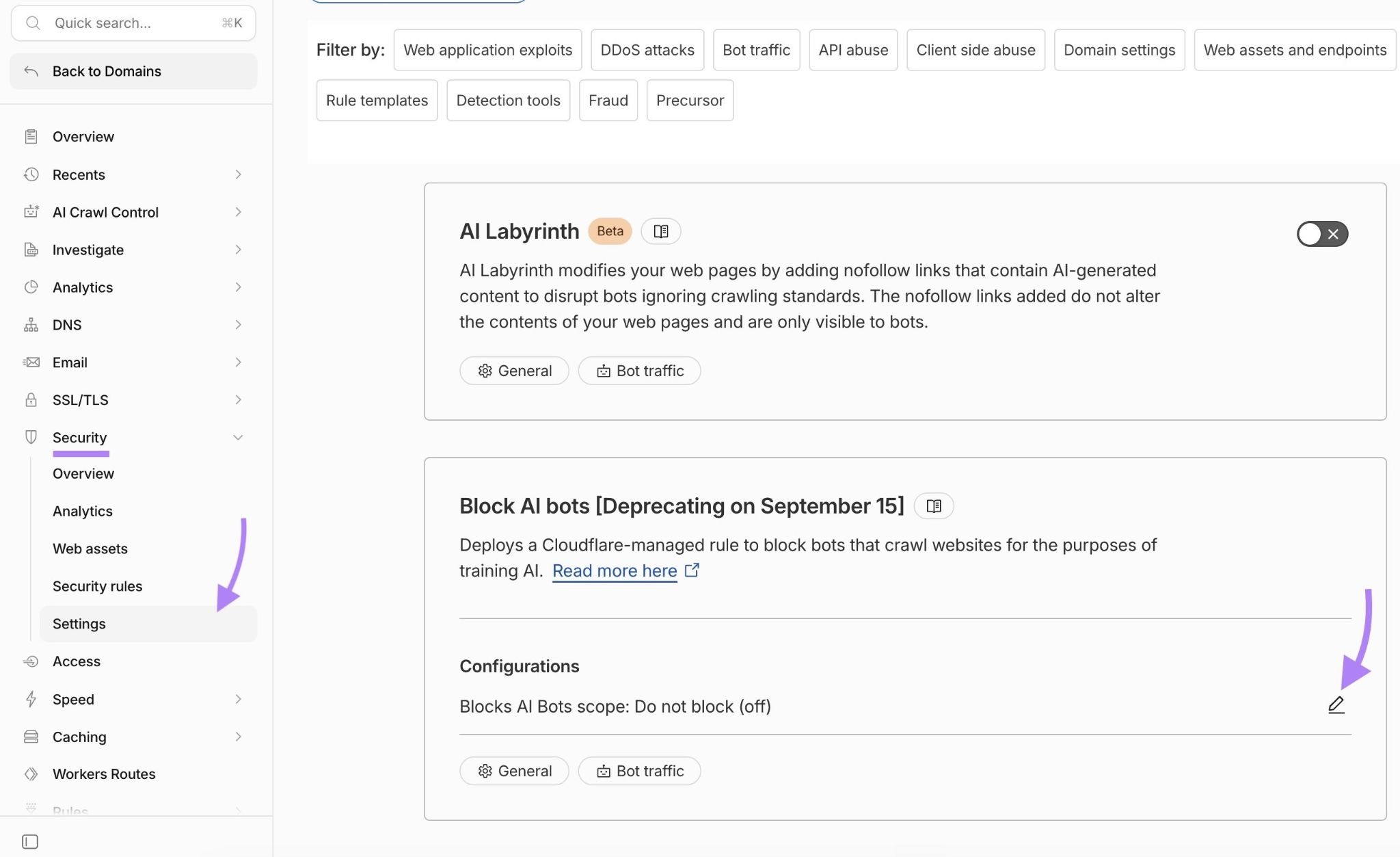The image size is (1400, 857).
Task: Click the magnifier icon in Quick search
Action: (x=32, y=23)
